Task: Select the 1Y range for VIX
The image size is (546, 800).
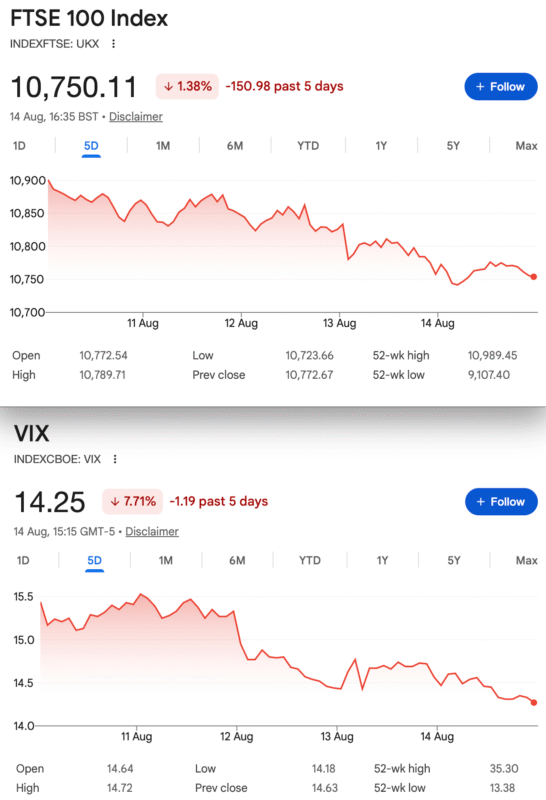Action: pos(382,561)
